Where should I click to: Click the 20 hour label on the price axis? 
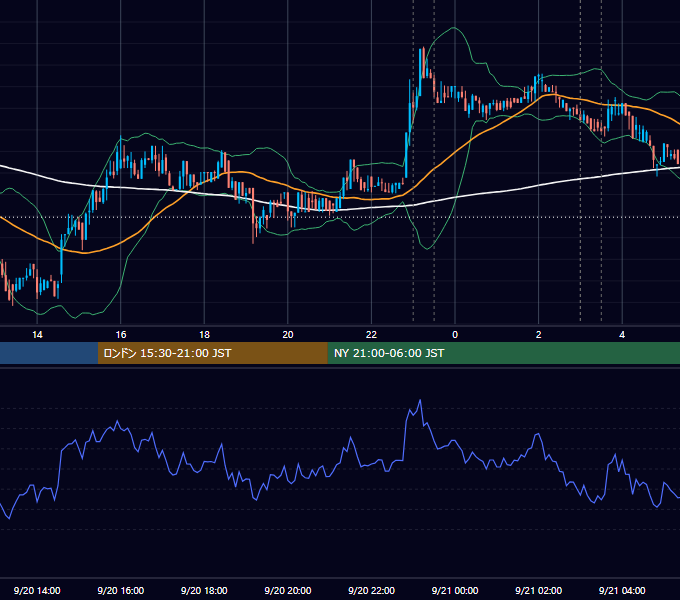pyautogui.click(x=288, y=335)
